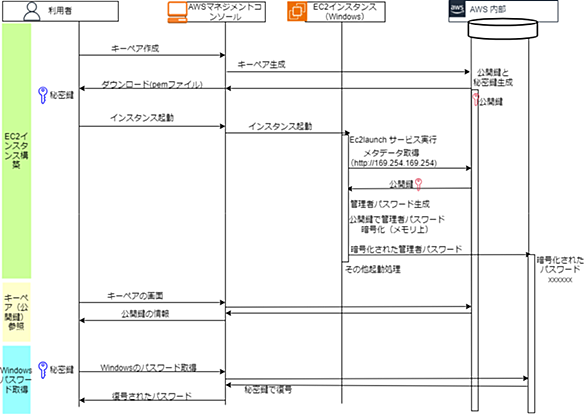Click the 暗号化されたパスワード xxxxxx note
Viewport: 586px width, 414px height.
(560, 269)
